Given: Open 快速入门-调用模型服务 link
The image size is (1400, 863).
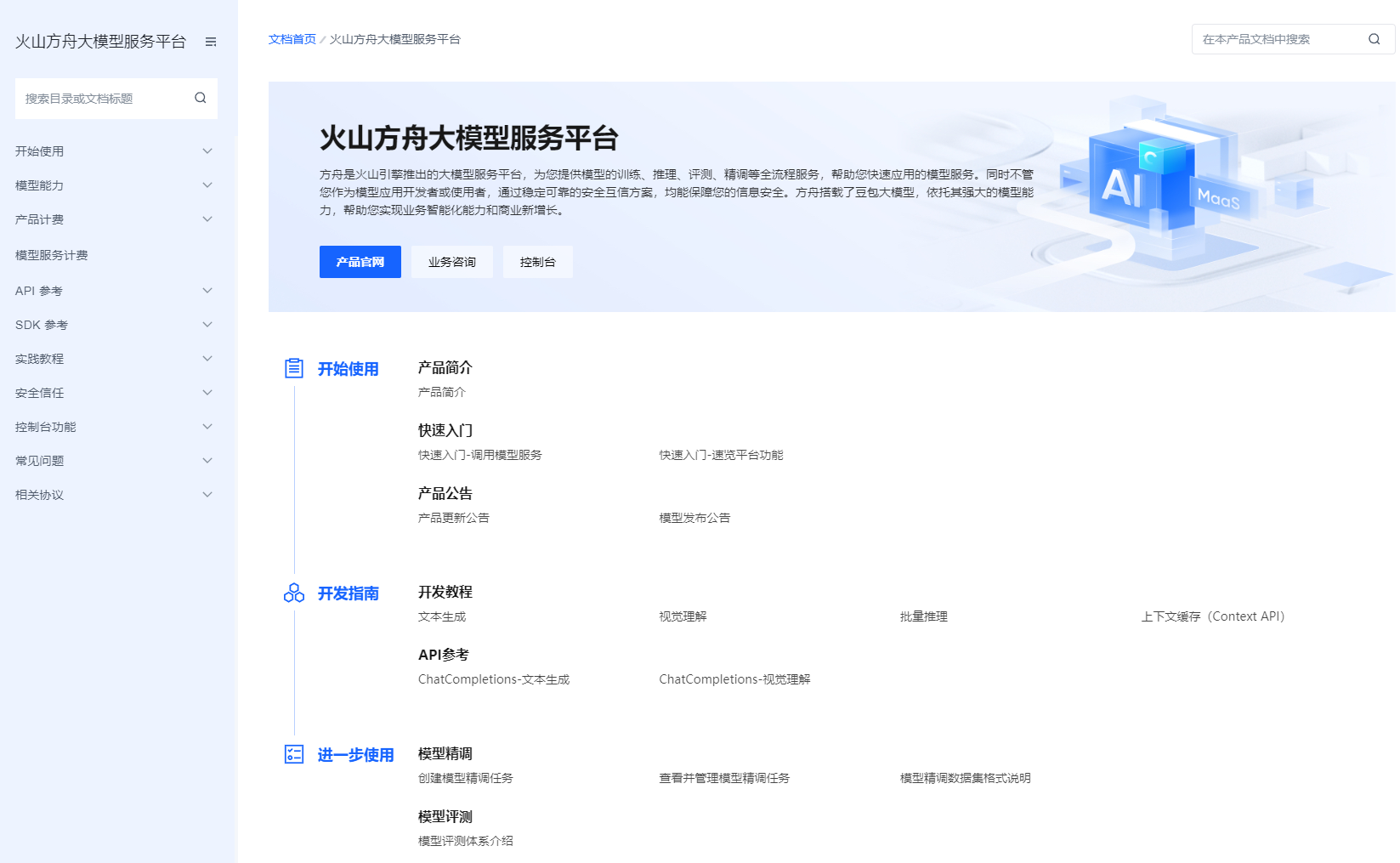Looking at the screenshot, I should (x=480, y=455).
